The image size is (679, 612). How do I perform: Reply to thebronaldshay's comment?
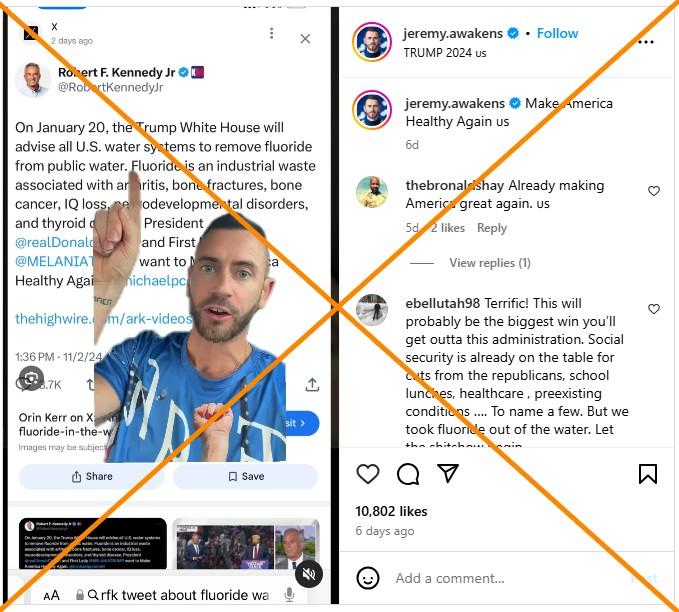click(x=491, y=228)
